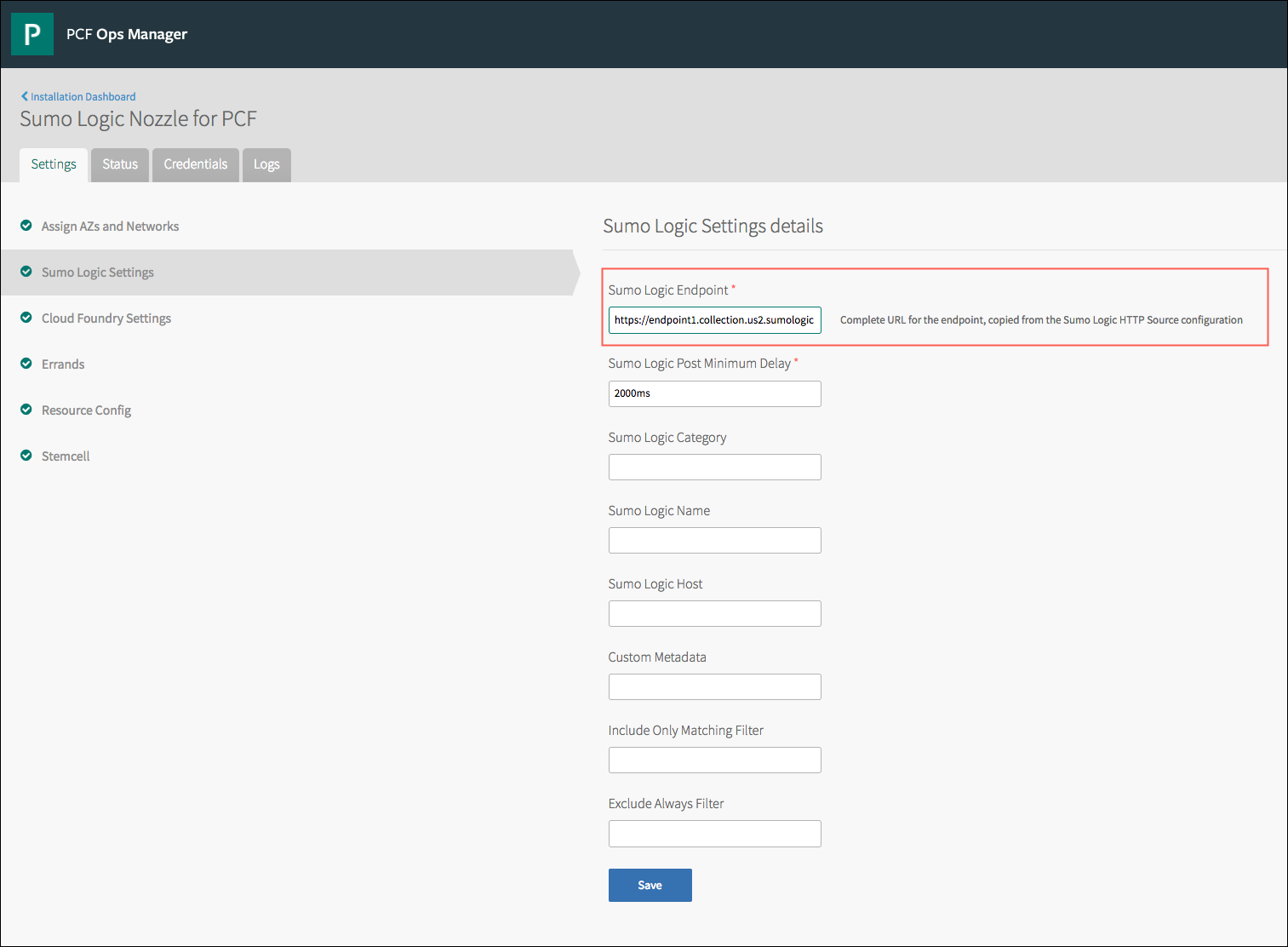Image resolution: width=1288 pixels, height=947 pixels.
Task: Click the completed checkmark next to Errands
Action: click(x=26, y=363)
